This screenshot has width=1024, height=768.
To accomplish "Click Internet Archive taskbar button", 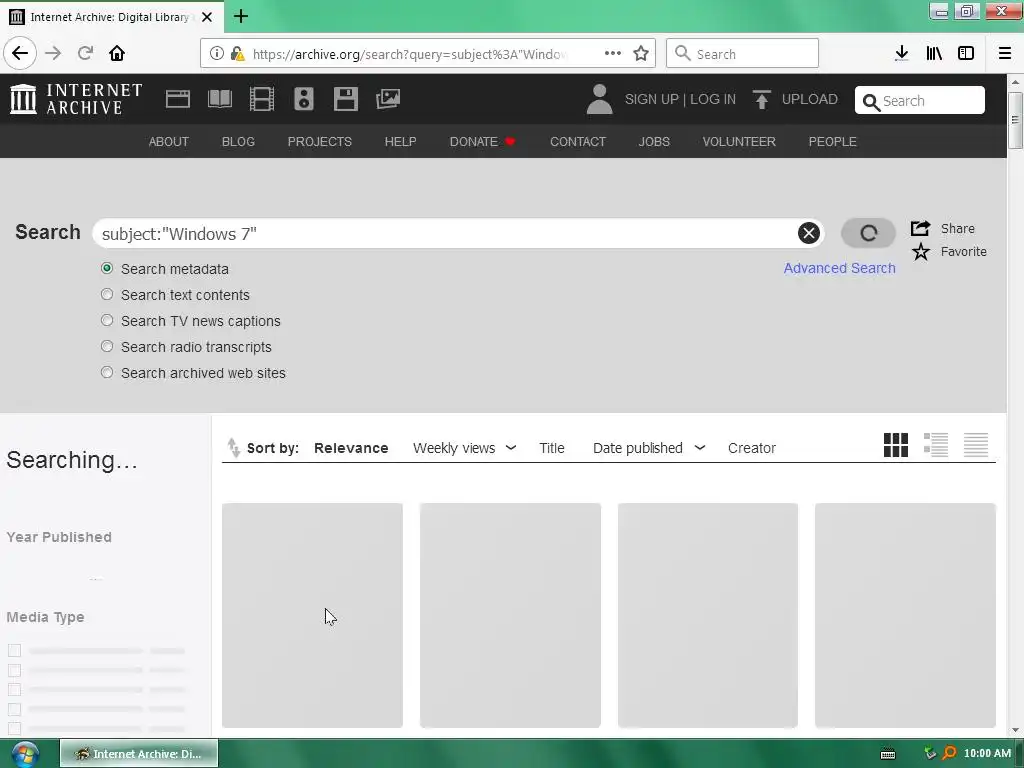I will 139,754.
